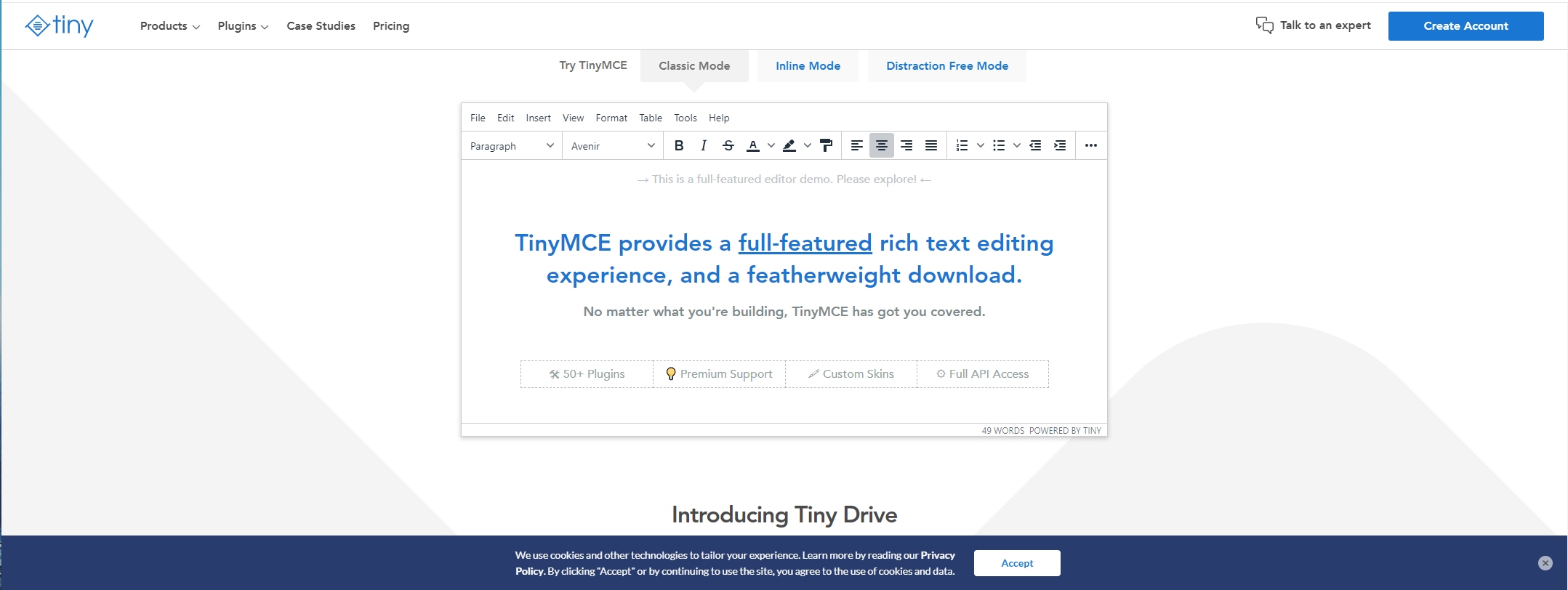The width and height of the screenshot is (1568, 590).
Task: Open the text color picker arrow
Action: point(771,145)
